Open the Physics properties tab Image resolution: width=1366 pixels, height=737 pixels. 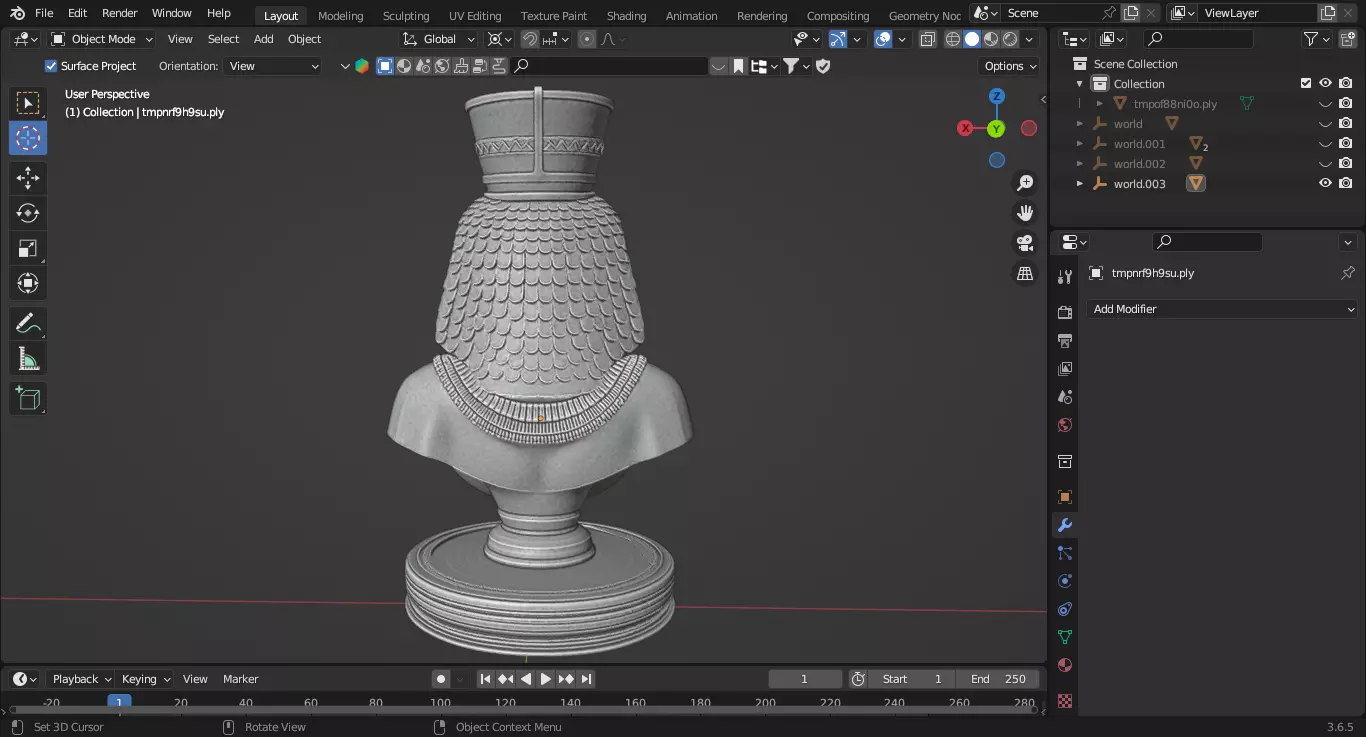pyautogui.click(x=1065, y=581)
